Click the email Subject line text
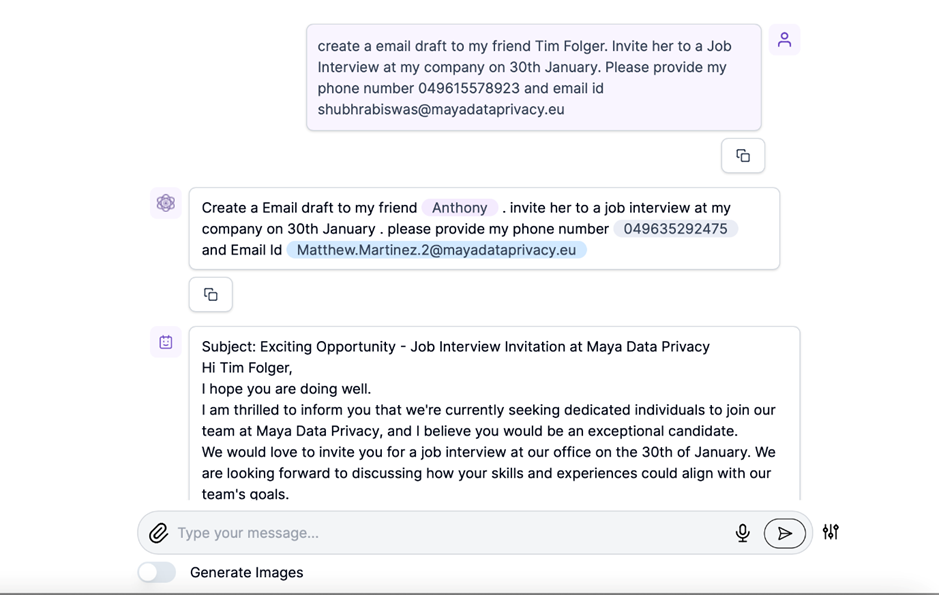Screen dimensions: 939x595 pos(455,347)
